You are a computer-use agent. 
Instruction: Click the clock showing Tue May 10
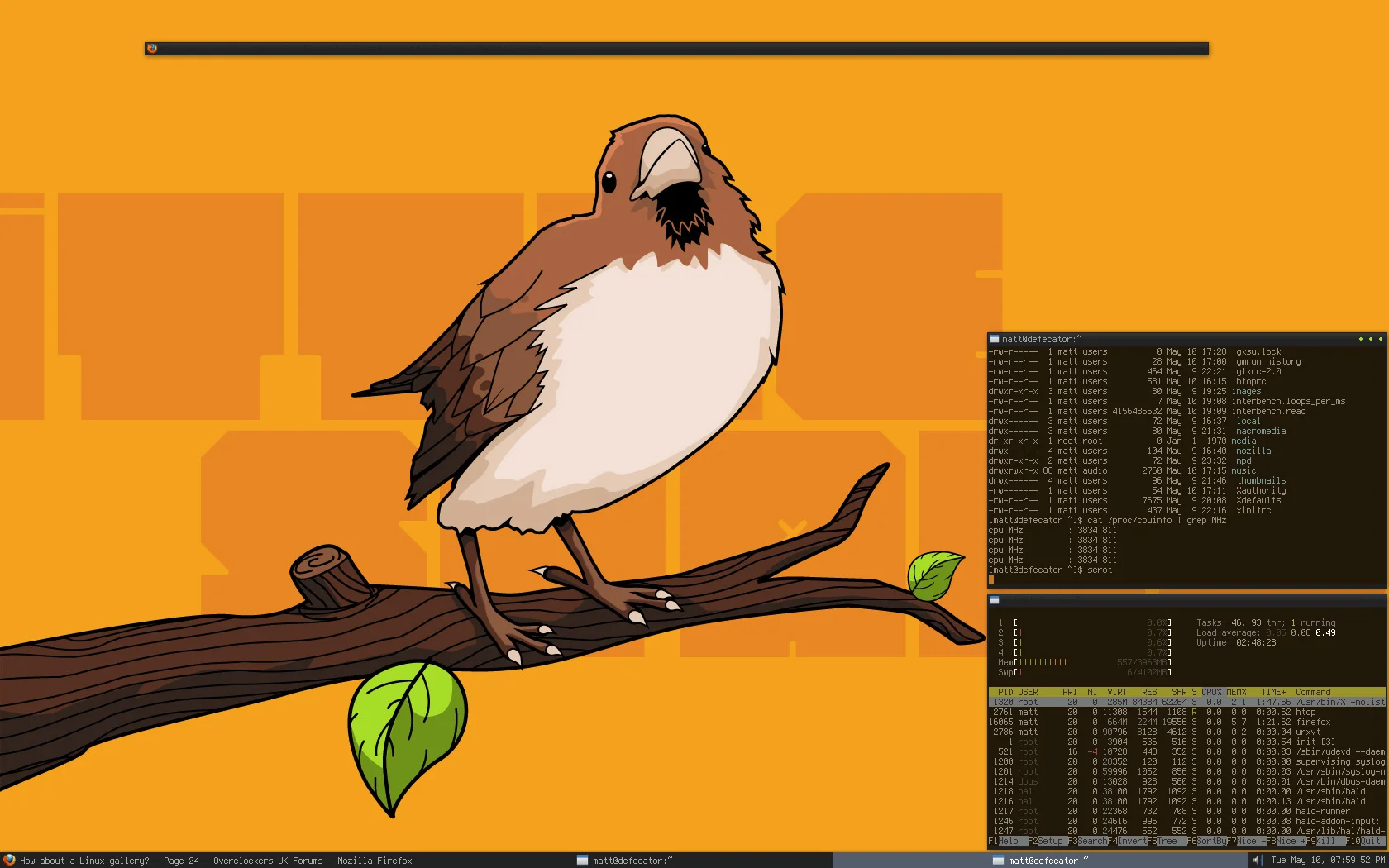pos(1328,860)
